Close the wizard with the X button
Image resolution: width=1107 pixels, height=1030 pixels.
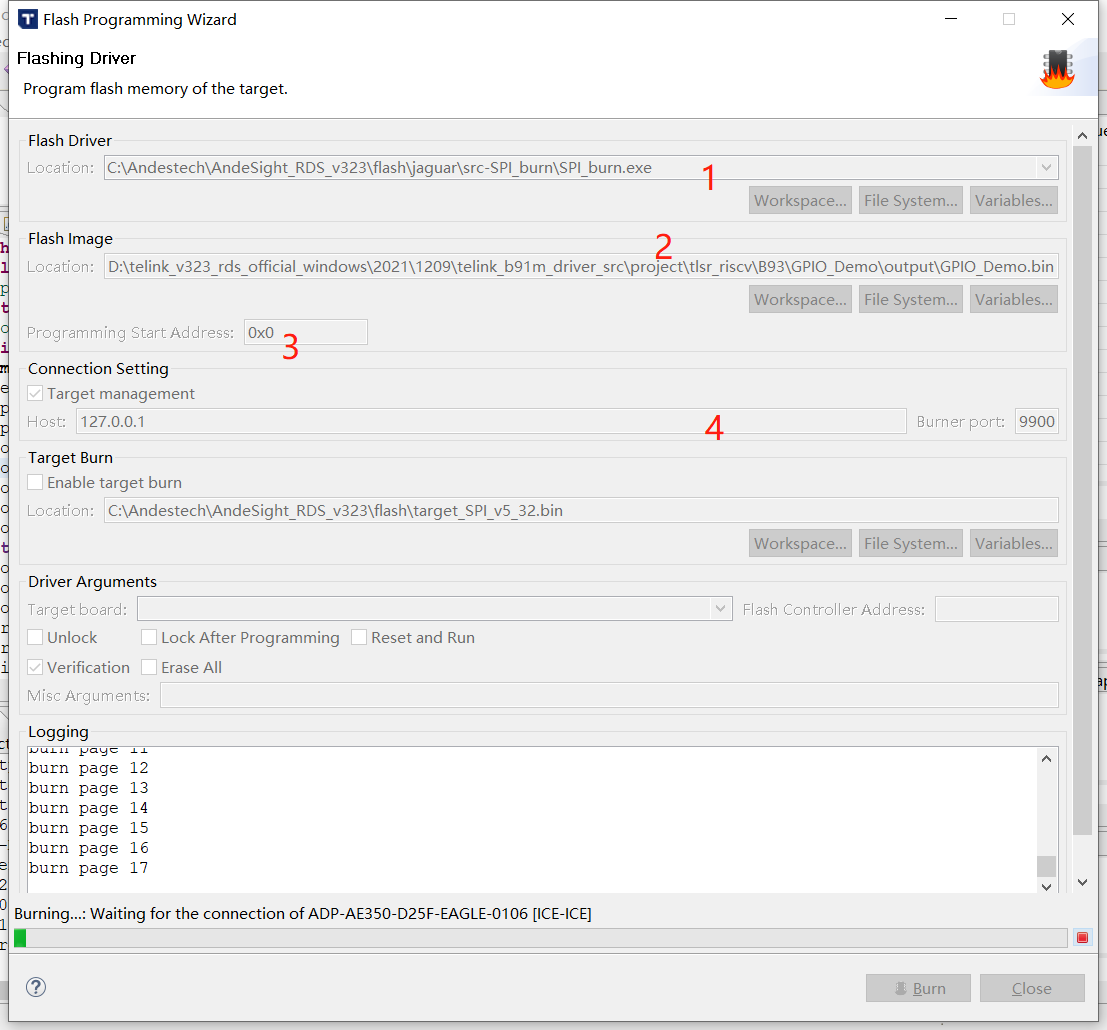point(1068,19)
